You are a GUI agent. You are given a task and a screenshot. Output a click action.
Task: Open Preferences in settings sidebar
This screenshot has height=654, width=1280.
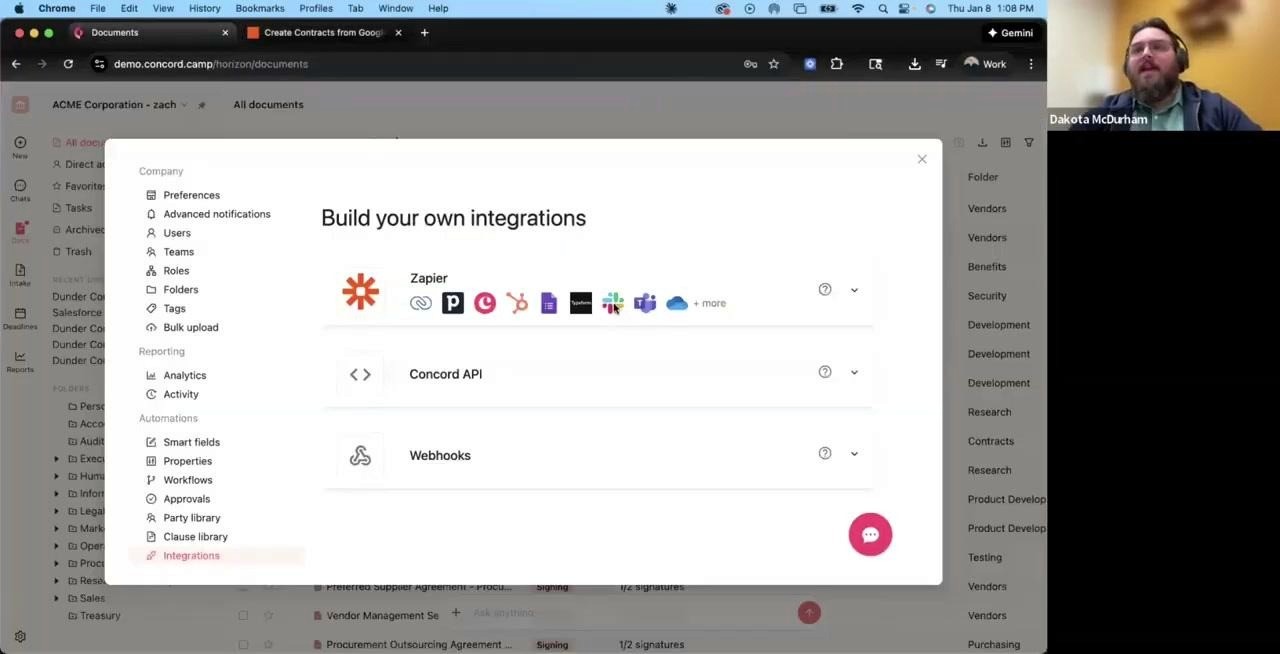click(x=191, y=195)
